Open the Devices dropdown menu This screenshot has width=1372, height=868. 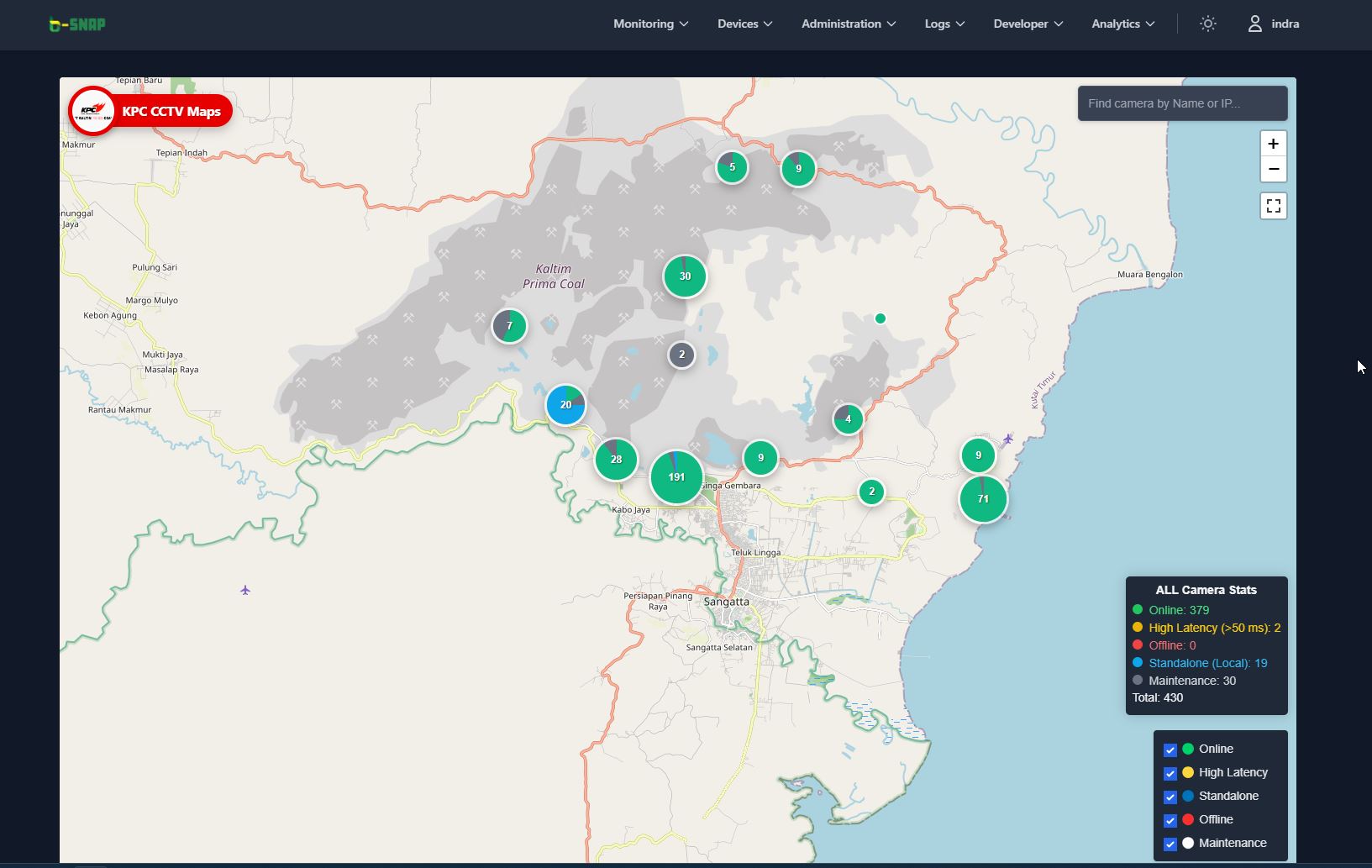(744, 24)
